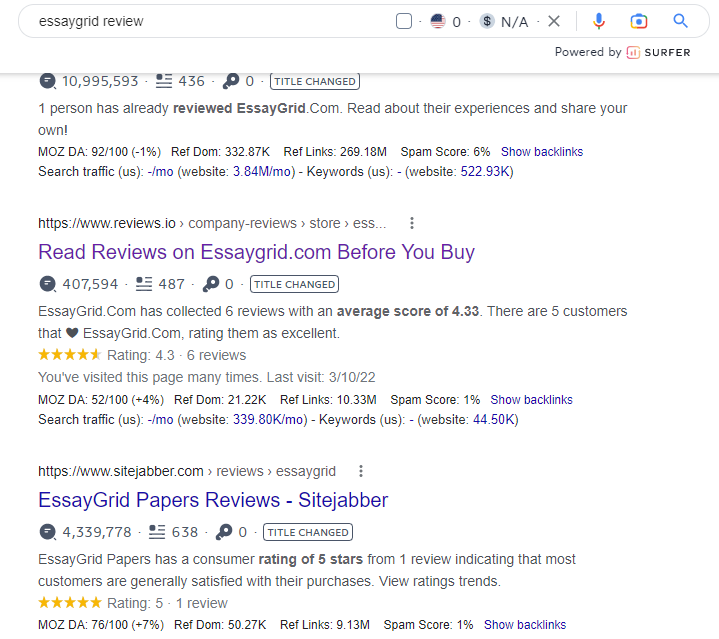Open website keywords 522.93K link
This screenshot has width=719, height=639.
coord(485,171)
